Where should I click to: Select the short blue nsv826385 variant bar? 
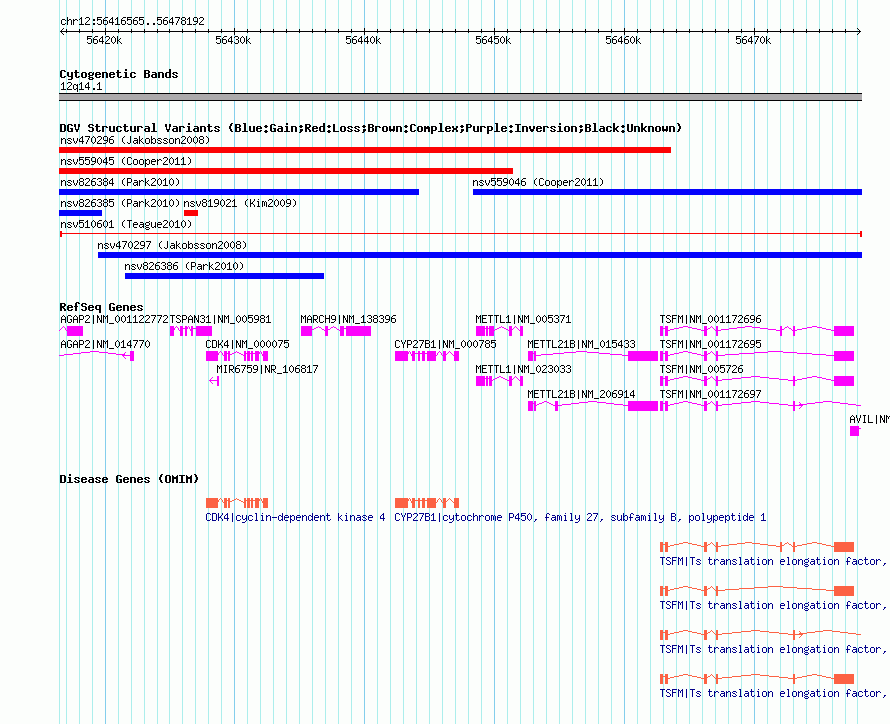tap(81, 213)
